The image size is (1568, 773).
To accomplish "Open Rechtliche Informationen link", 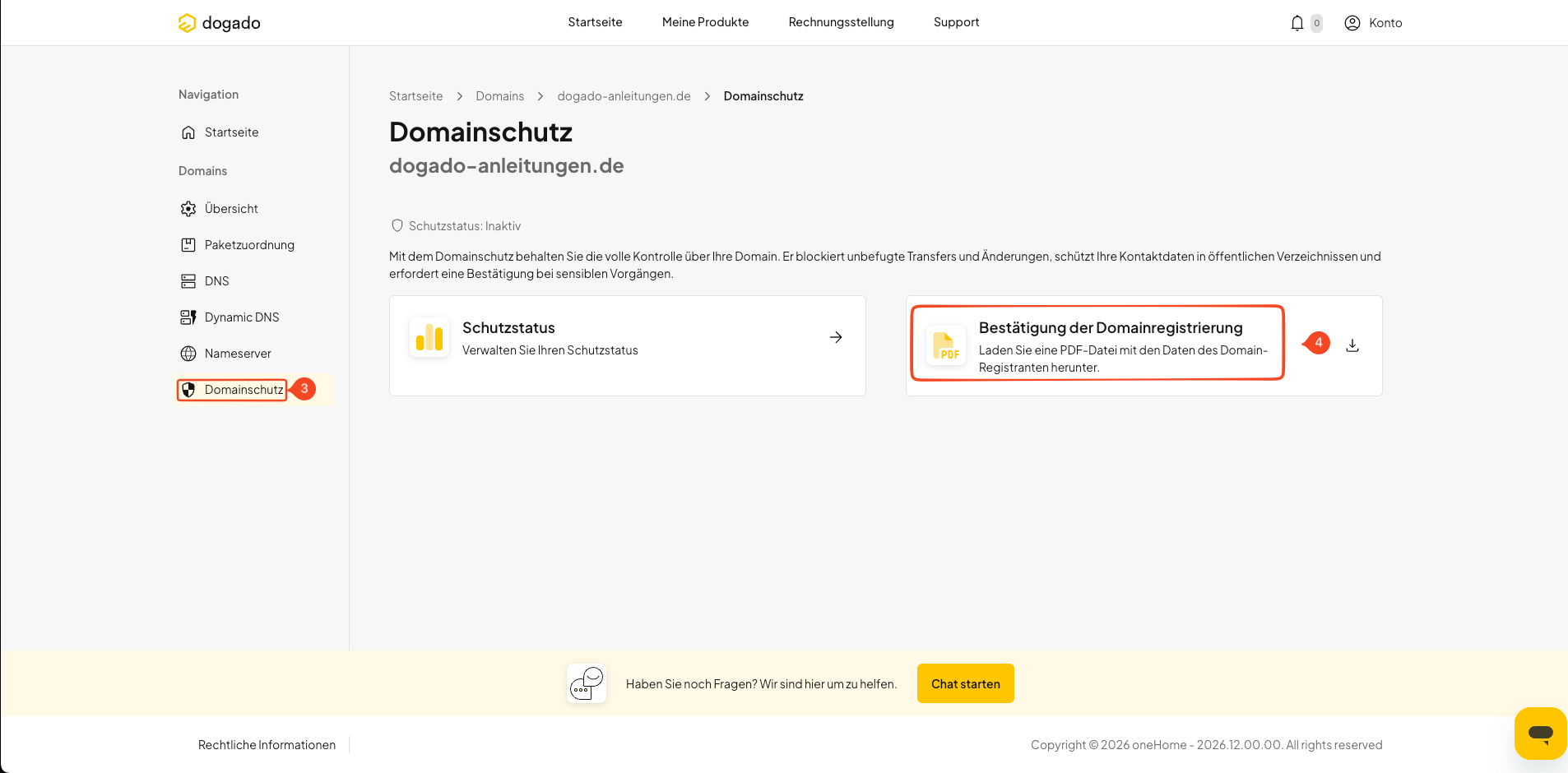I will click(x=267, y=745).
